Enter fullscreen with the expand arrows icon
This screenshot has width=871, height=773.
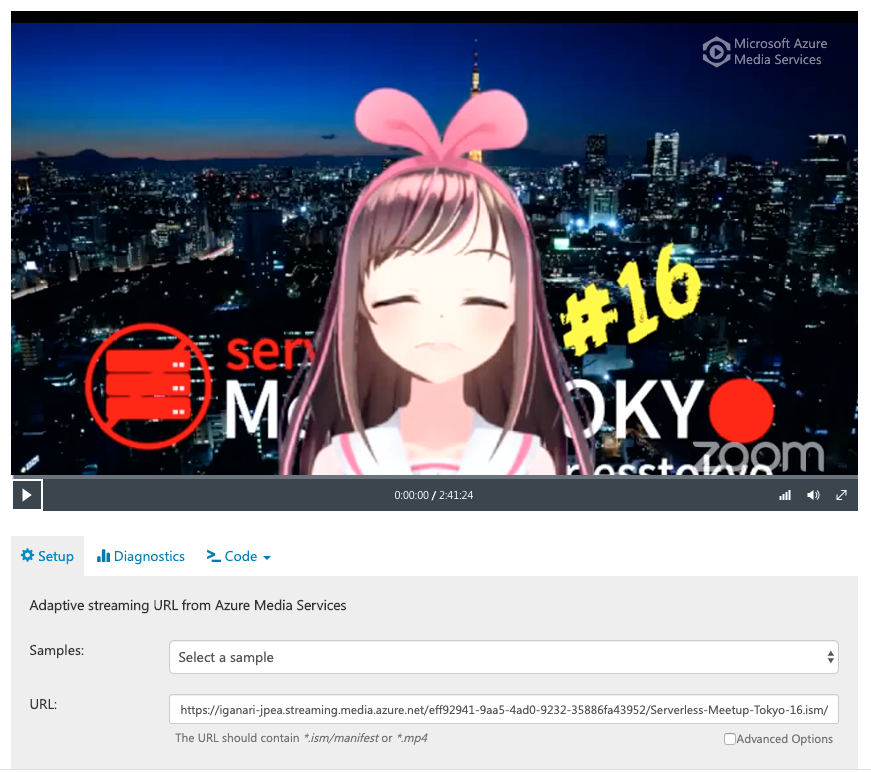pyautogui.click(x=842, y=495)
